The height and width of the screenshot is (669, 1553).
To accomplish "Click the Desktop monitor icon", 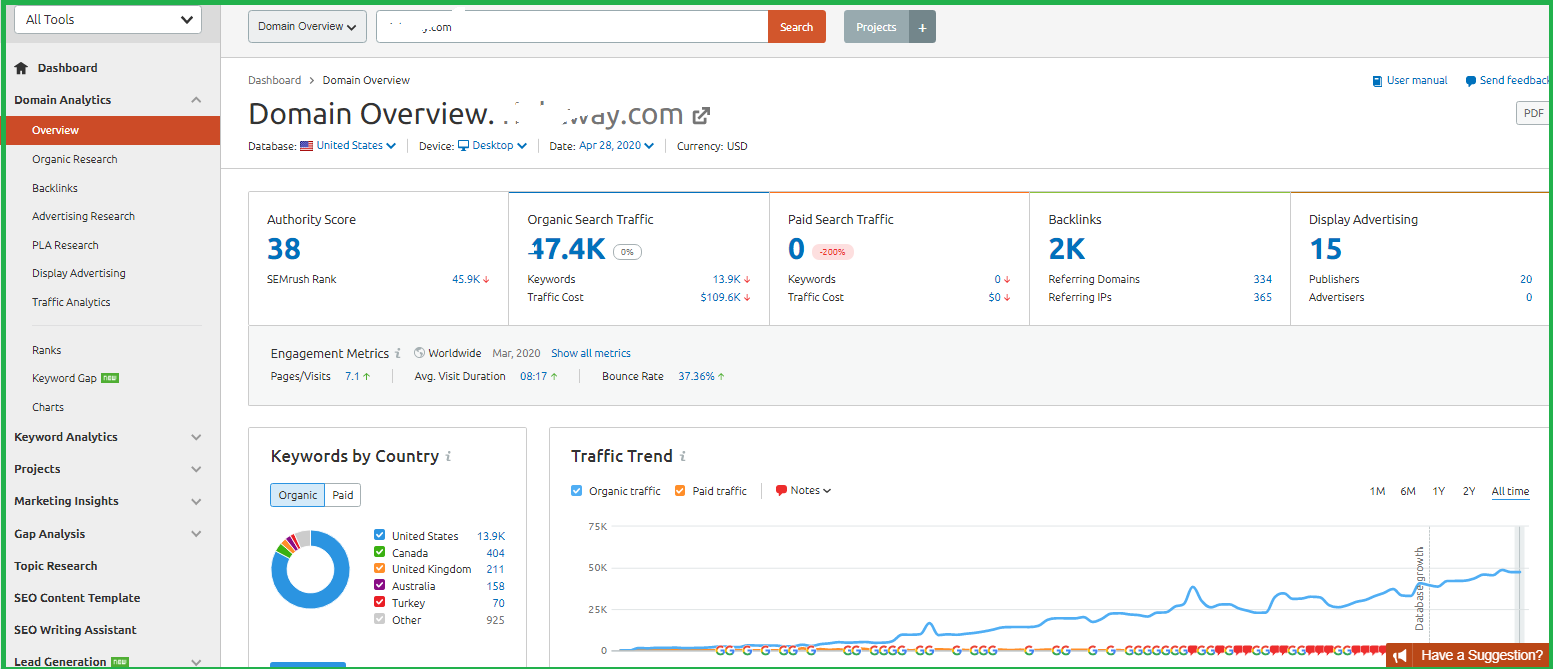I will (x=463, y=146).
